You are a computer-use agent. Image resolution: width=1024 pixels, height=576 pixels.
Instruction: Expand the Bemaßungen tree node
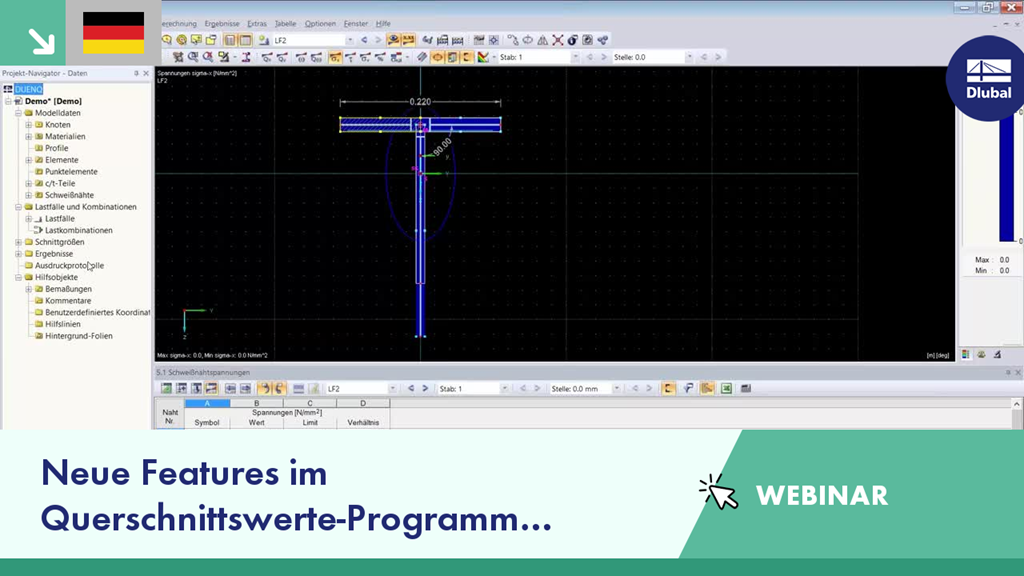click(29, 289)
